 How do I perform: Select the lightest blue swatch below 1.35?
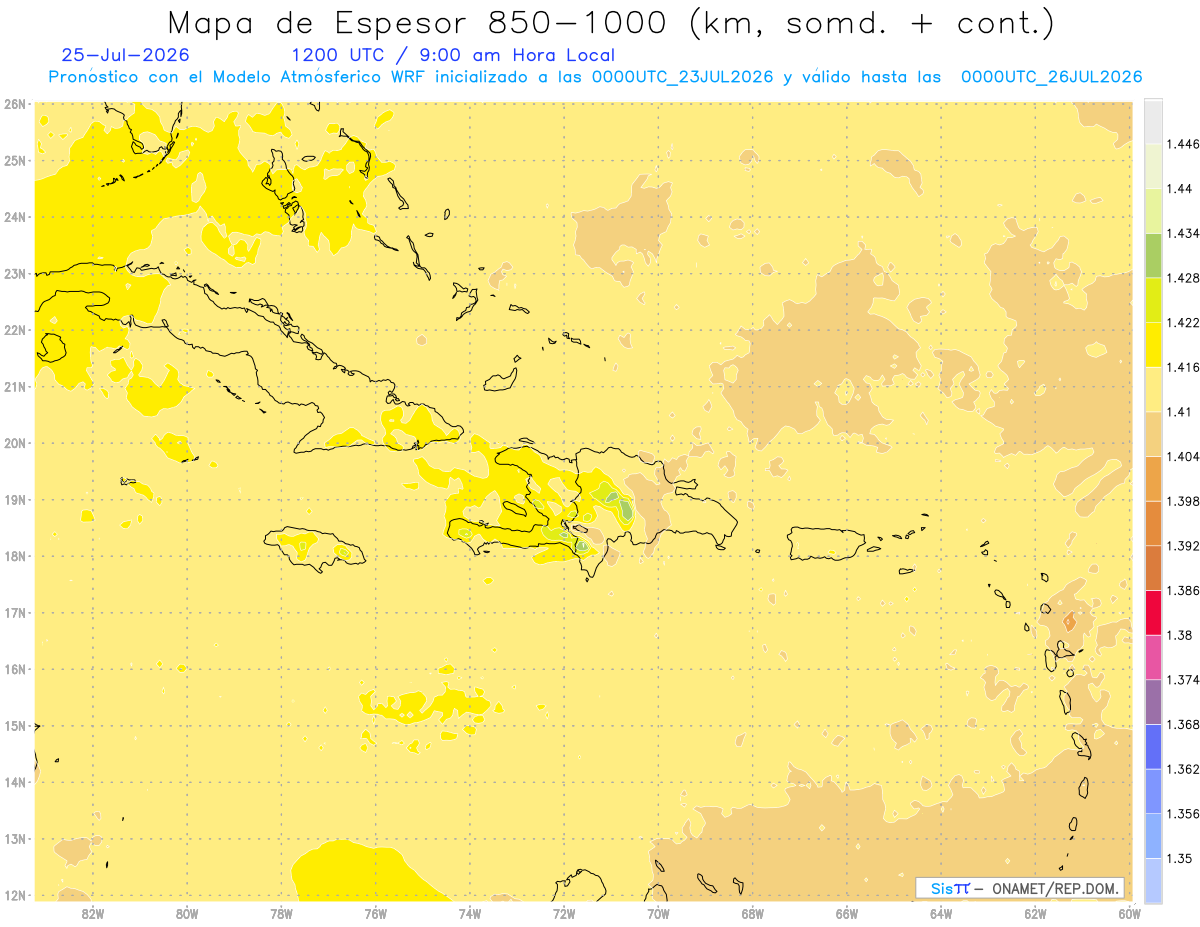[x=1153, y=880]
